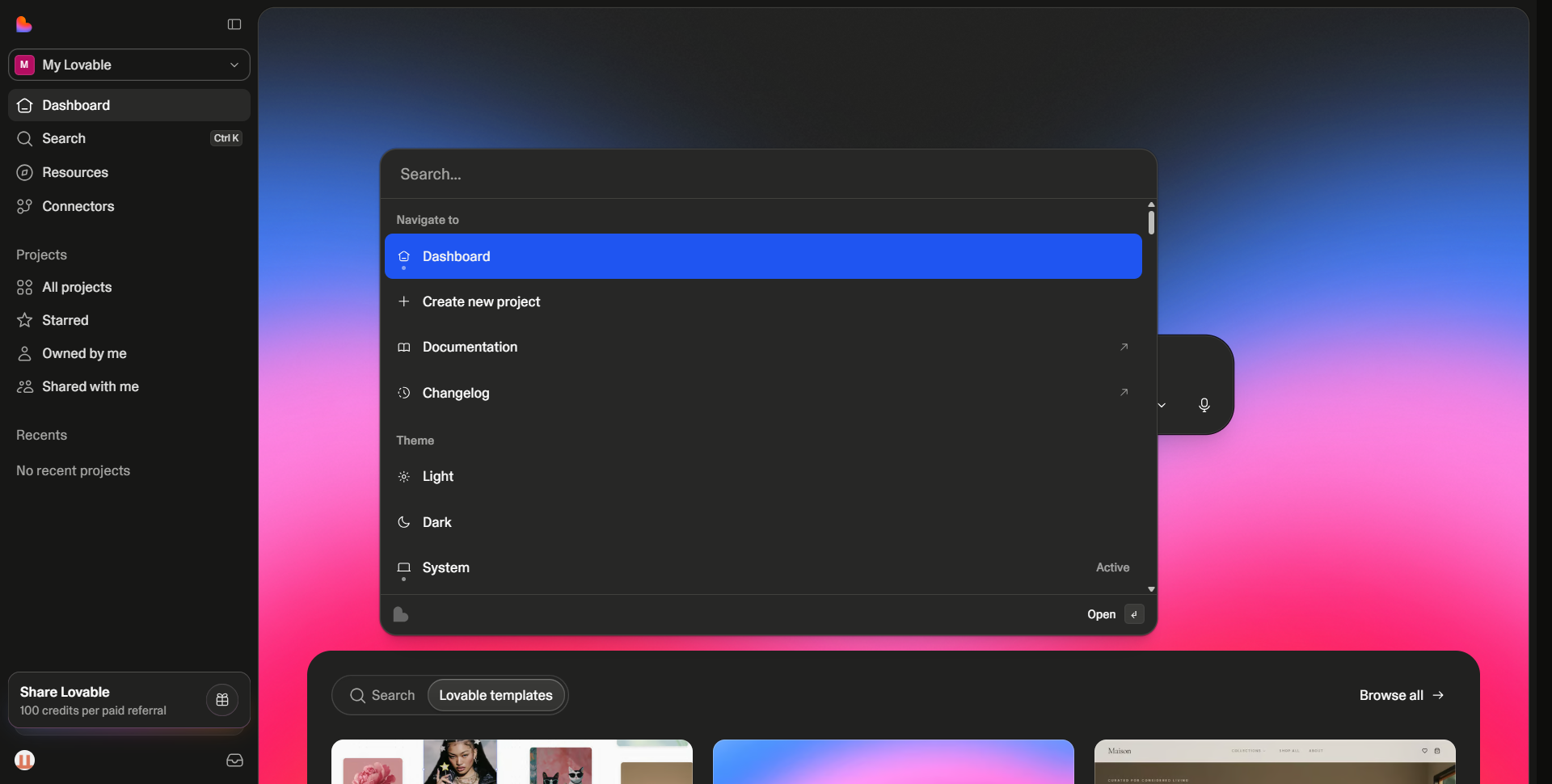
Task: Open the first template thumbnail with photos
Action: point(512,761)
